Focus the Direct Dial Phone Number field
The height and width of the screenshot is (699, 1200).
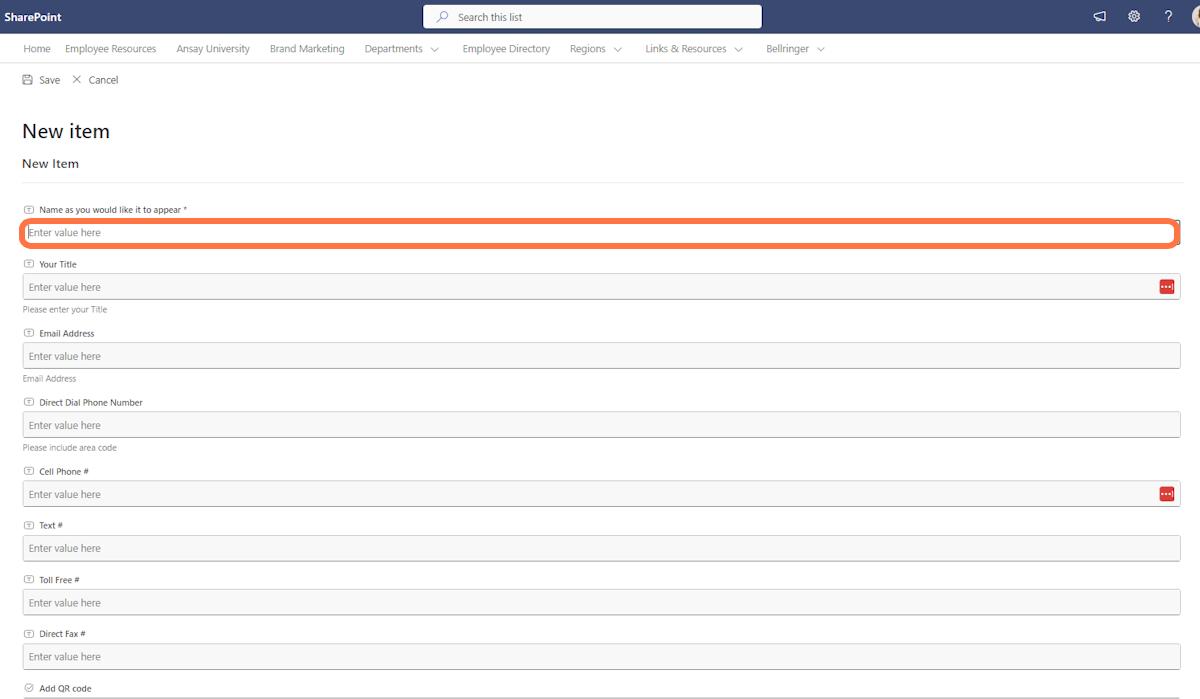coord(601,425)
